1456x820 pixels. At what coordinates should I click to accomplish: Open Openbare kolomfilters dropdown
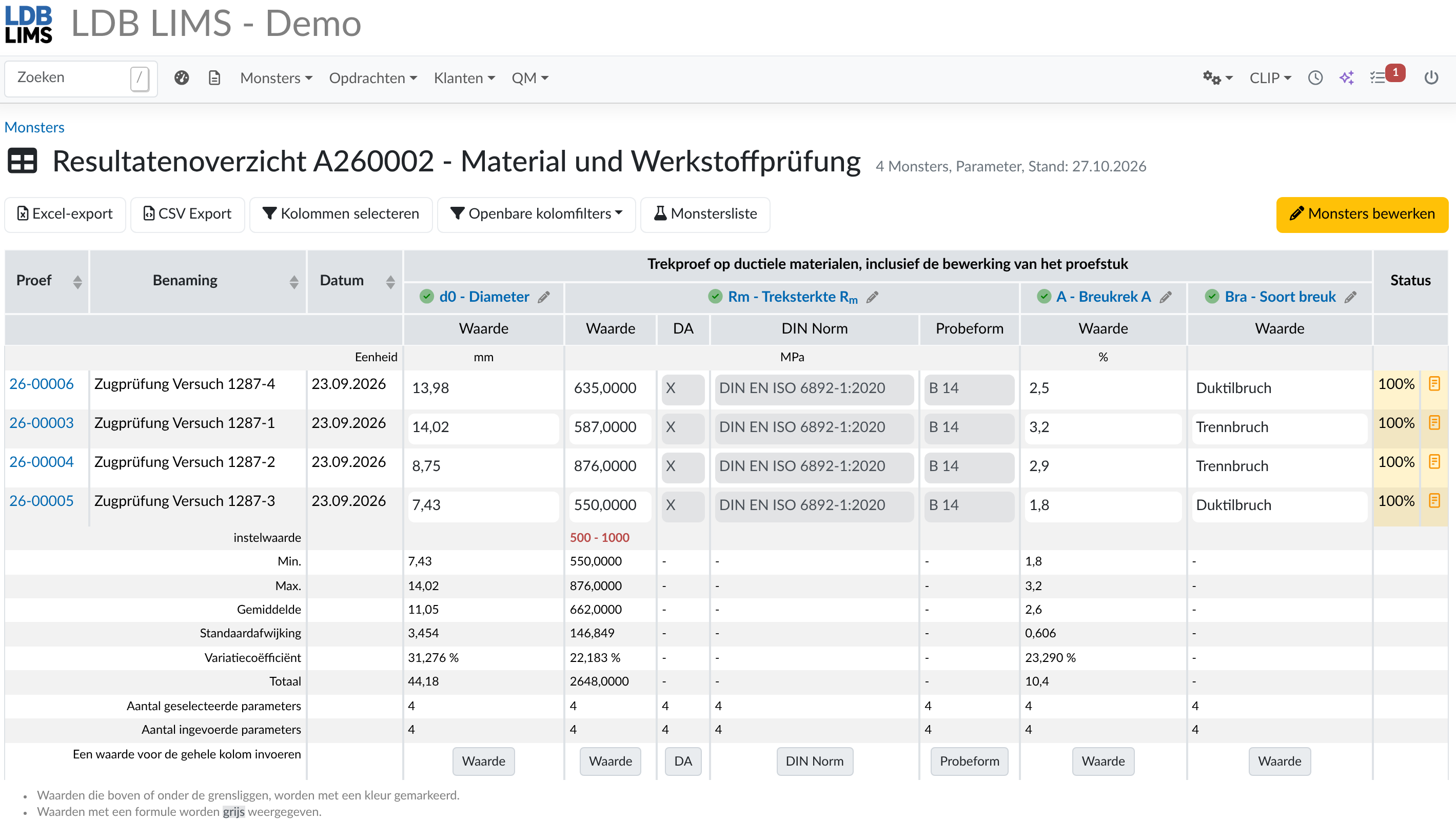pyautogui.click(x=537, y=214)
